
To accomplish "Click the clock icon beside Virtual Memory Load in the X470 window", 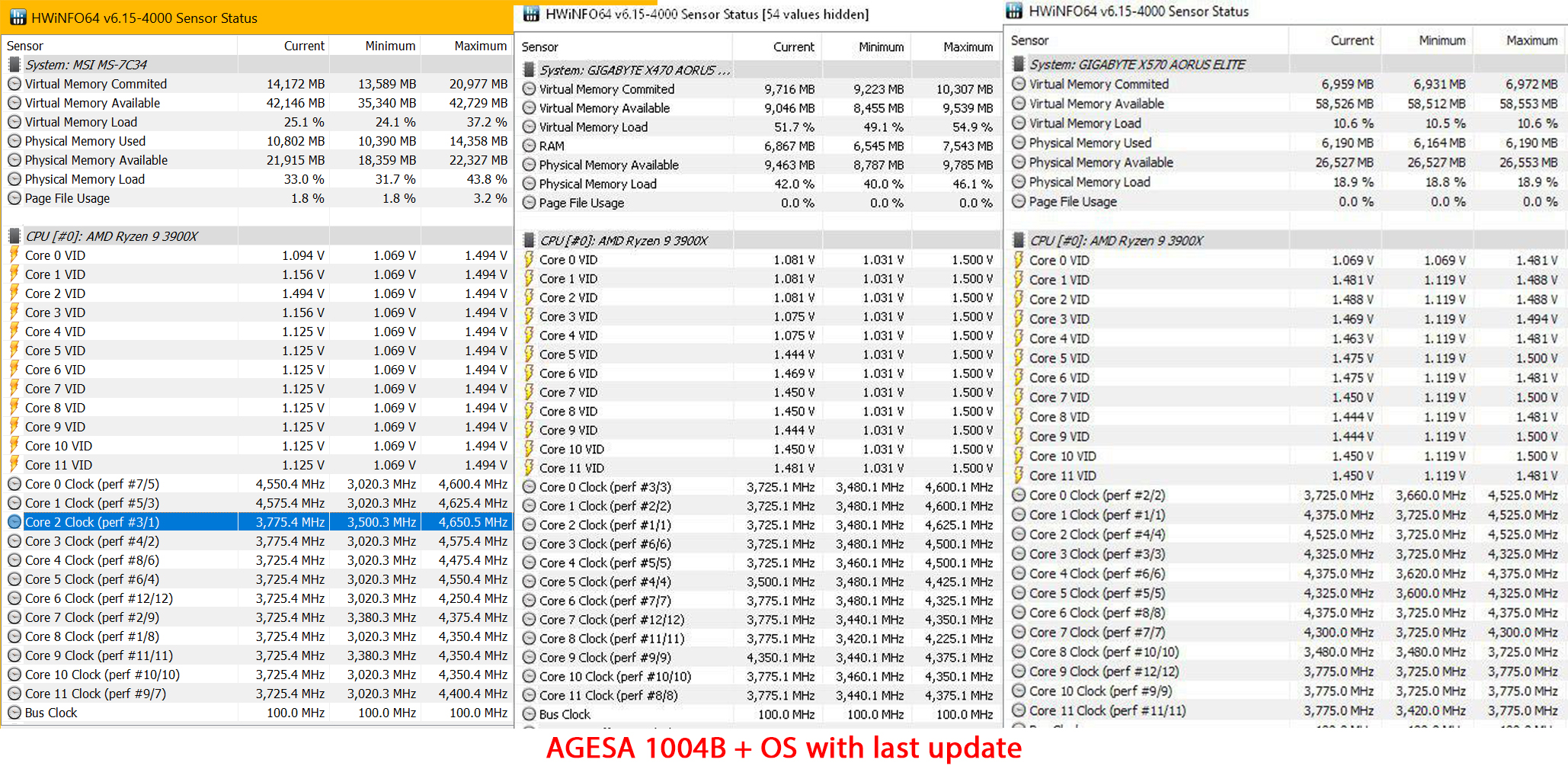I will coord(529,127).
